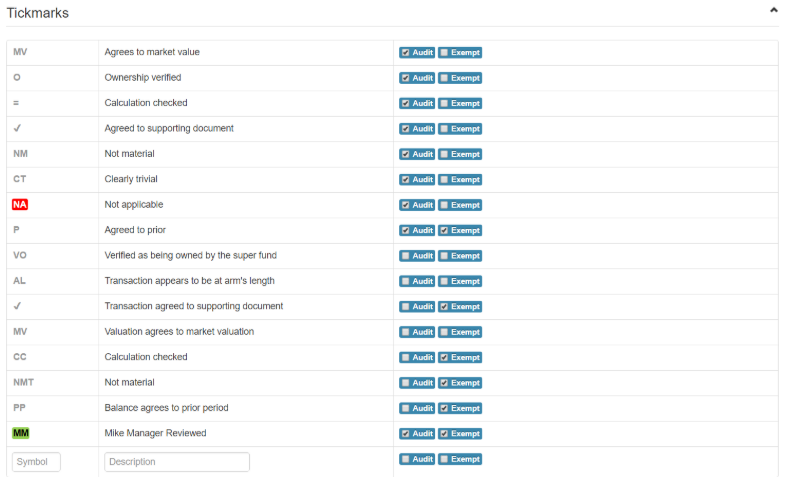Click the new tickmark Description field
The height and width of the screenshot is (488, 788).
[176, 462]
